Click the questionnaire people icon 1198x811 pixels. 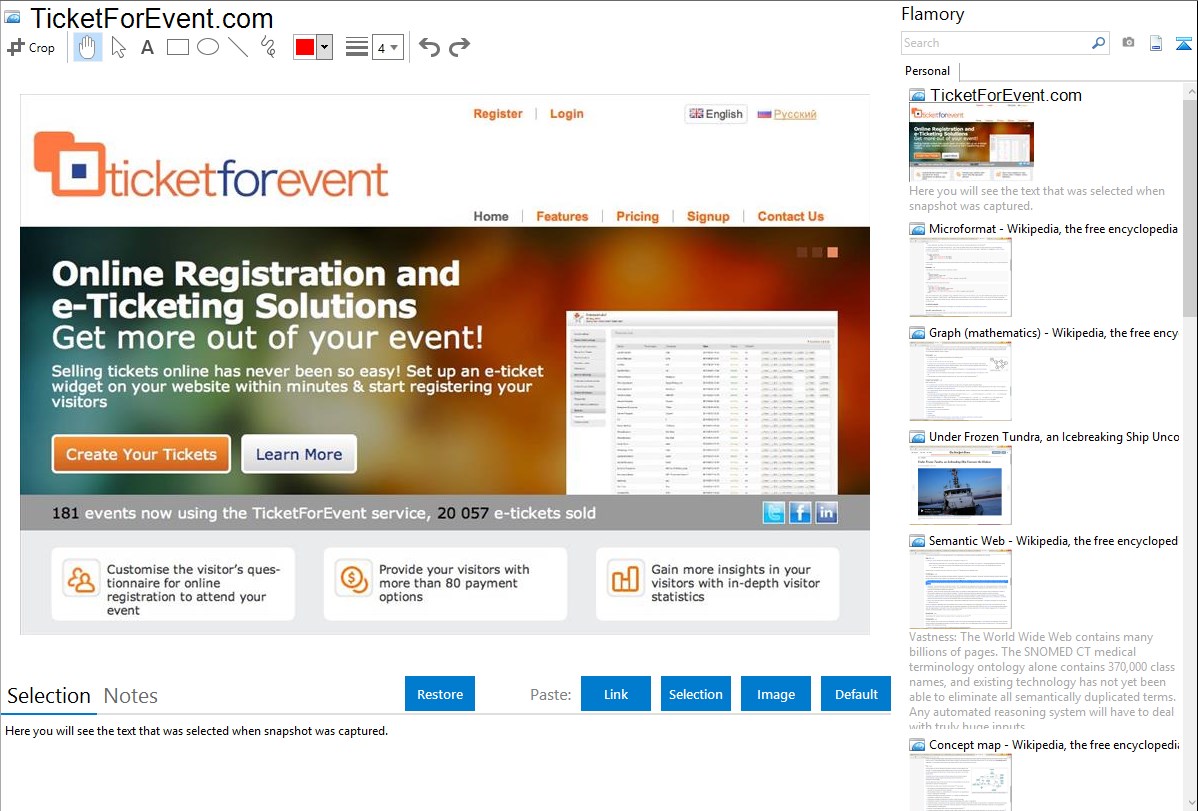pos(81,579)
